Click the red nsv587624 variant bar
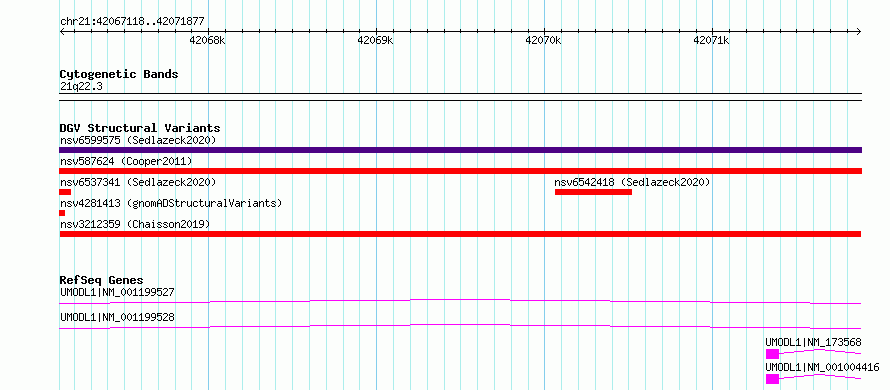Viewport: 890px width, 390px height. point(460,171)
